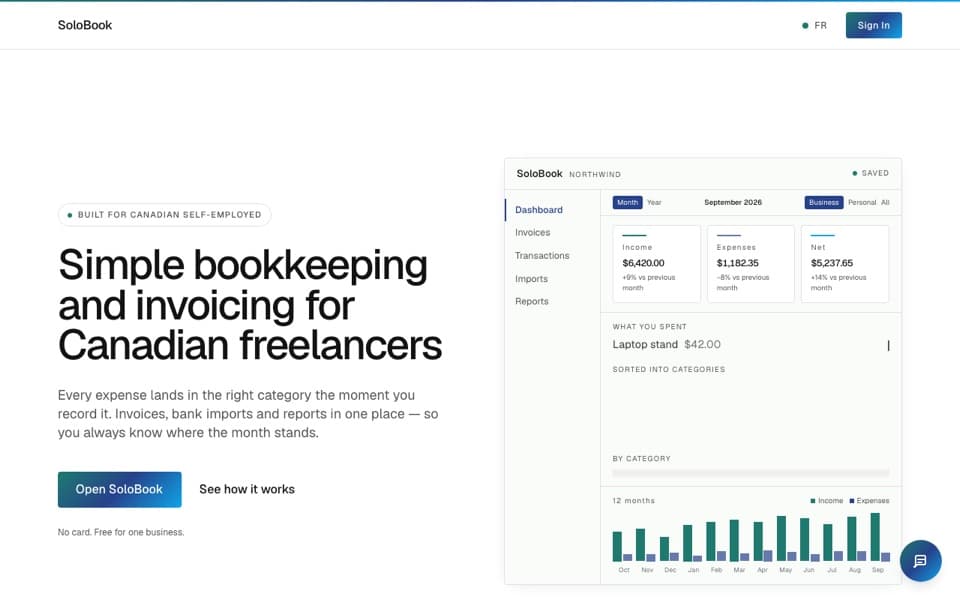The height and width of the screenshot is (600, 960).
Task: Select the Year period toggle
Action: pos(654,202)
